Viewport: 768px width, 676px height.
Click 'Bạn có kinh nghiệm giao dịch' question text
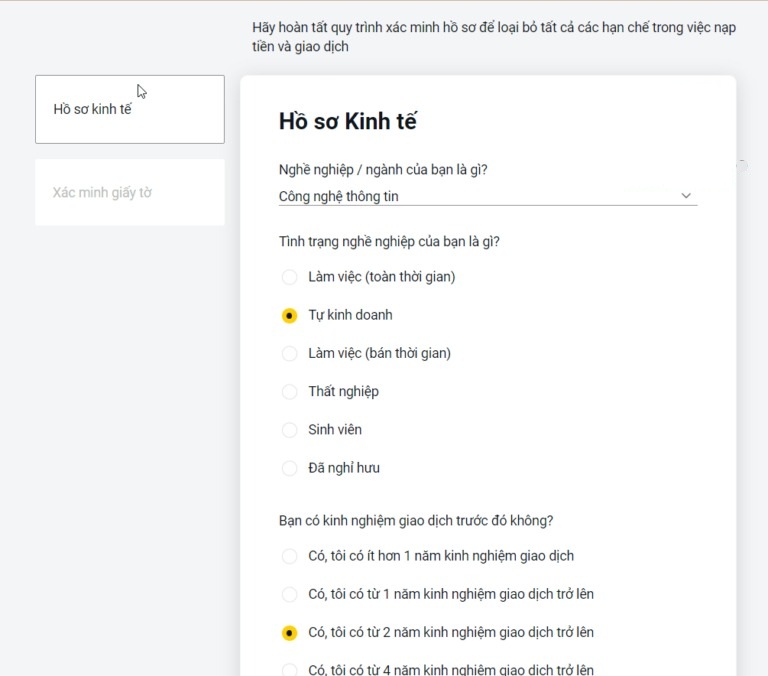coord(416,520)
